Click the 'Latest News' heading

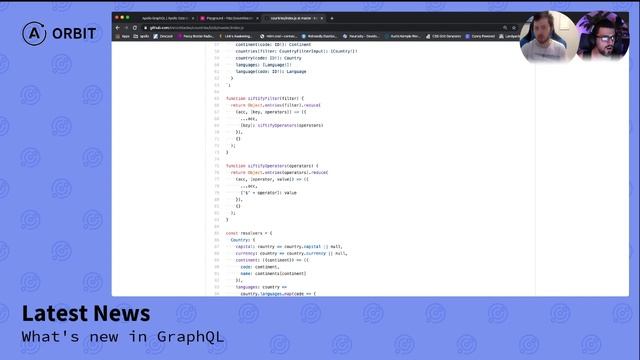(86, 313)
